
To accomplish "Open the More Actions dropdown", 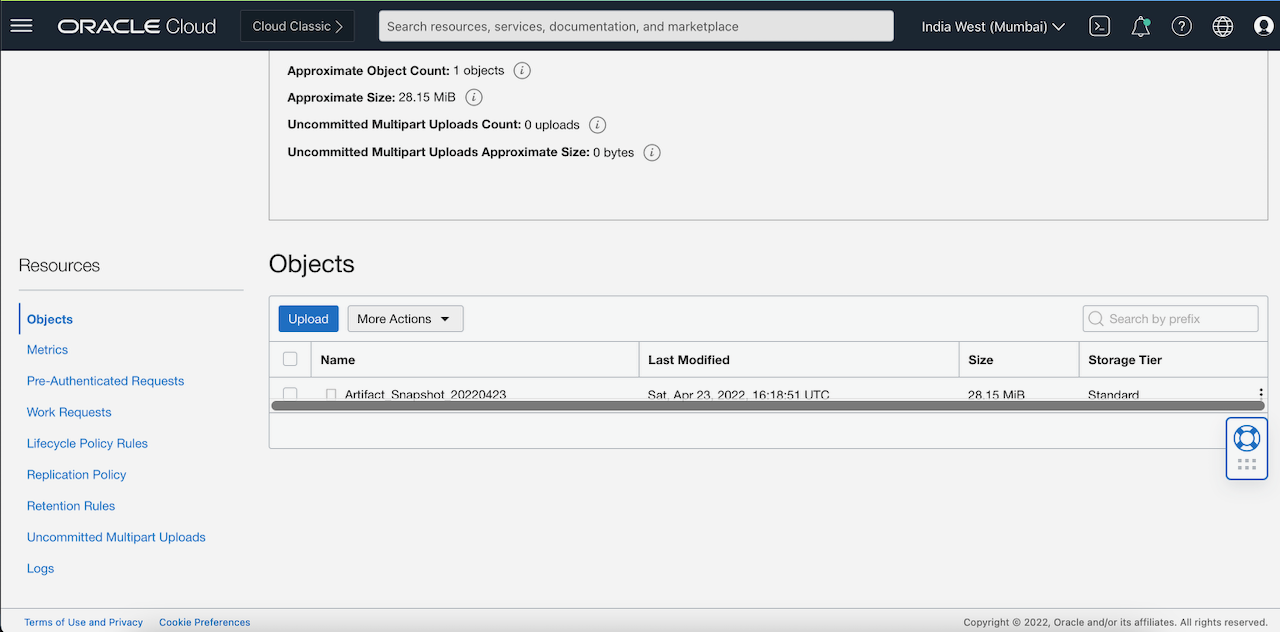I will pyautogui.click(x=405, y=318).
